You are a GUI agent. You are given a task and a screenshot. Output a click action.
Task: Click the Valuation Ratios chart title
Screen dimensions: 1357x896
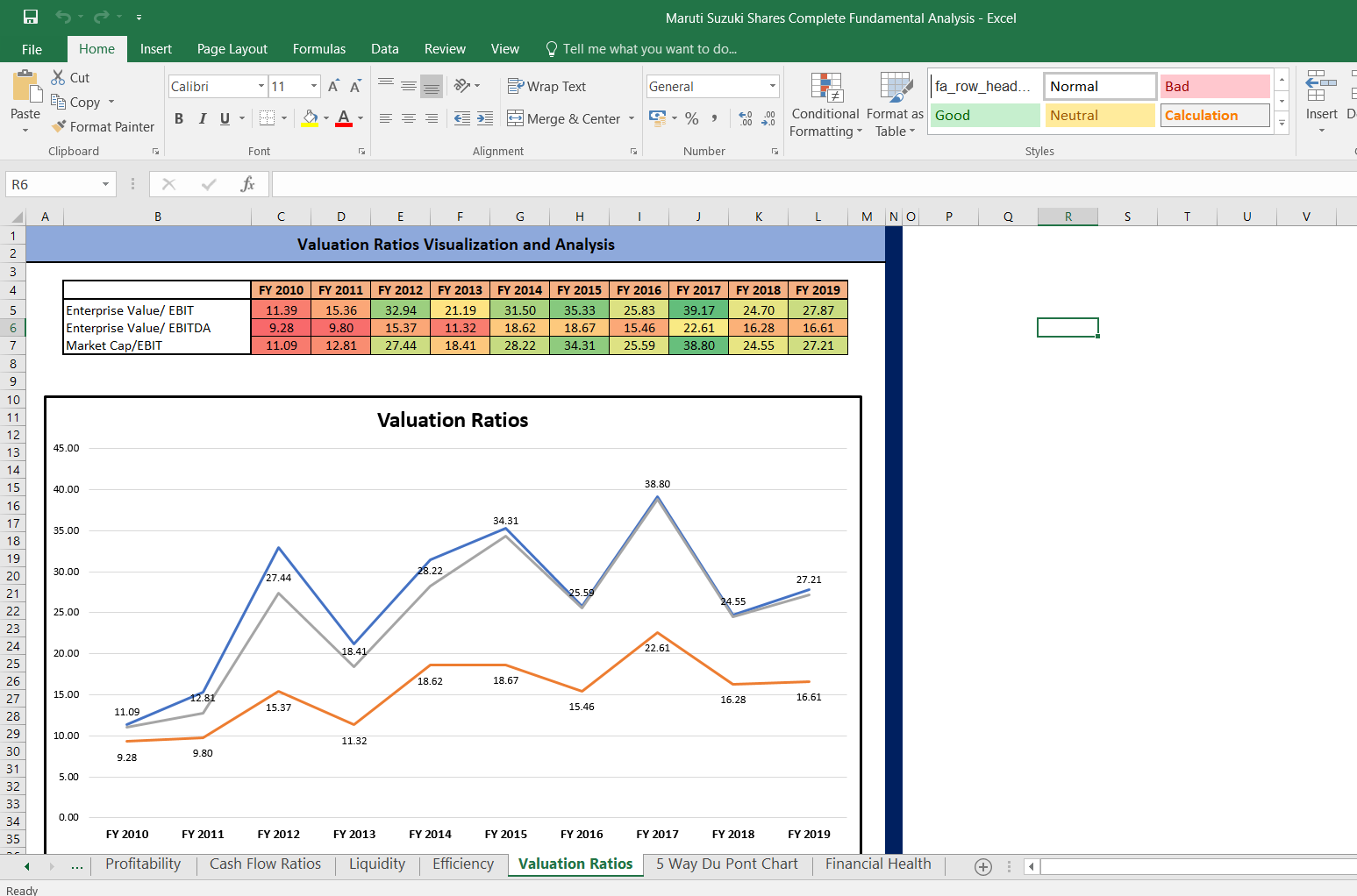[x=453, y=420]
